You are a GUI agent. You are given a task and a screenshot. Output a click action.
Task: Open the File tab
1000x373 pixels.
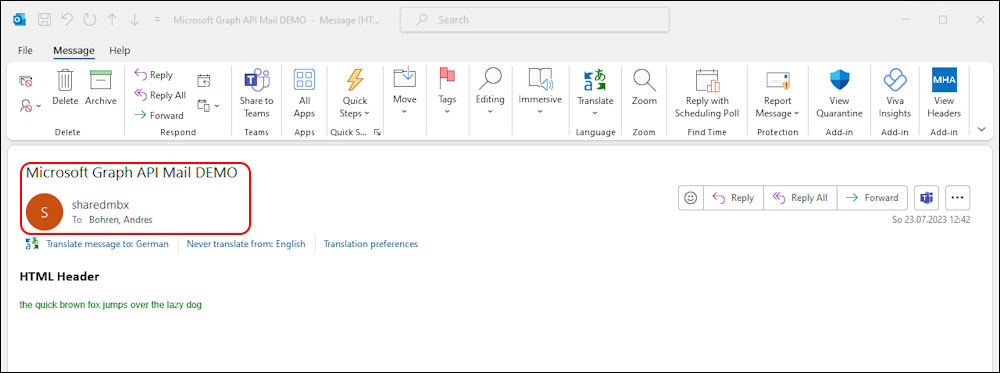pyautogui.click(x=26, y=50)
